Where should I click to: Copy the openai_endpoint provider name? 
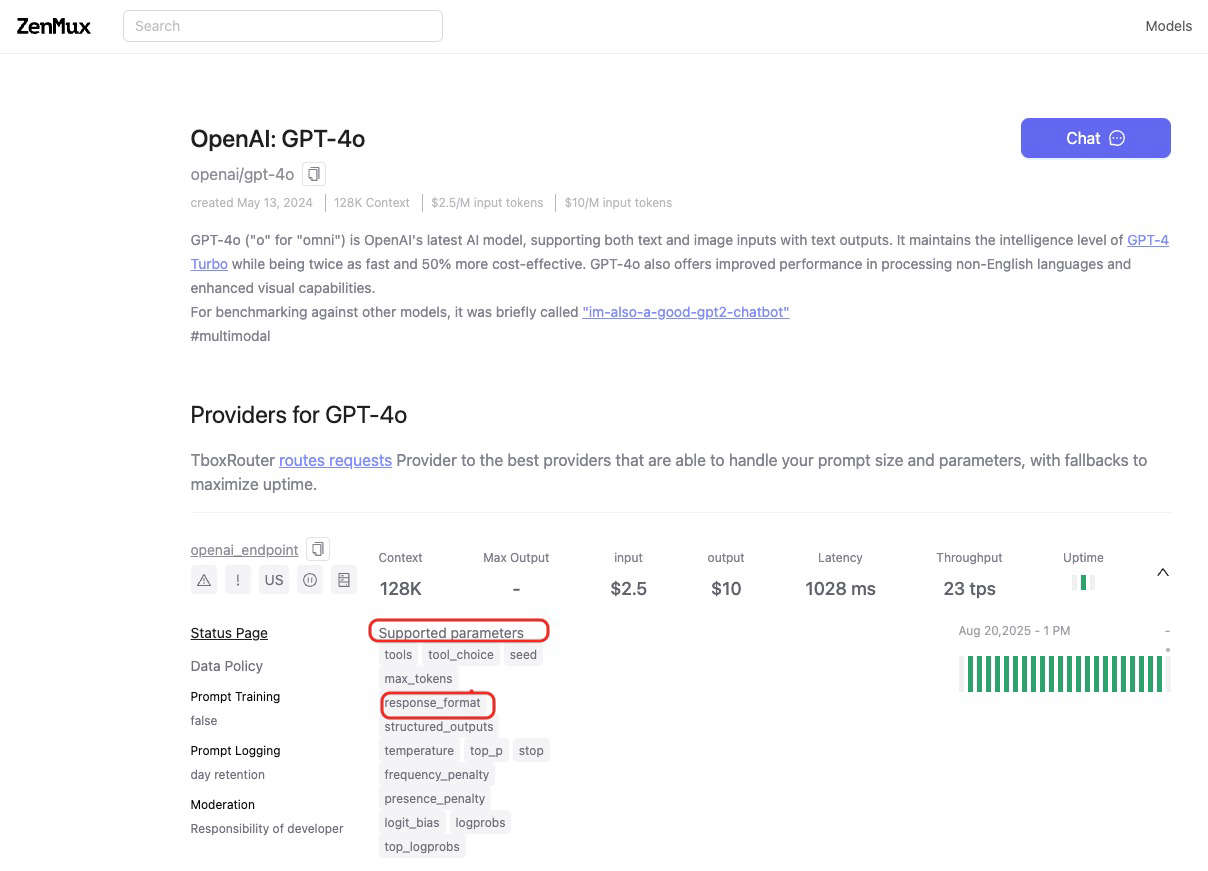[x=318, y=549]
